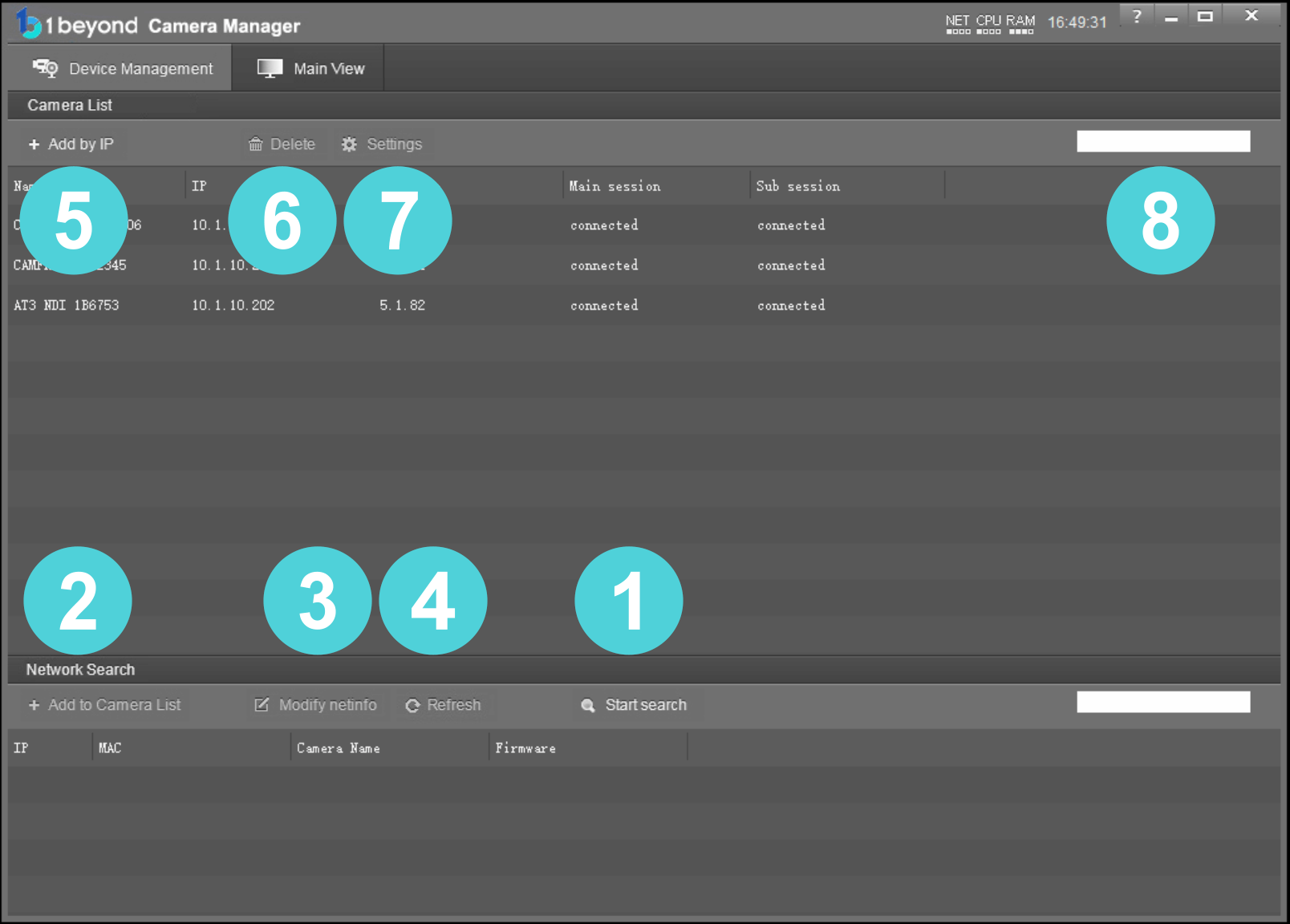
Task: Open Modify netinfo for the found device
Action: click(x=315, y=705)
